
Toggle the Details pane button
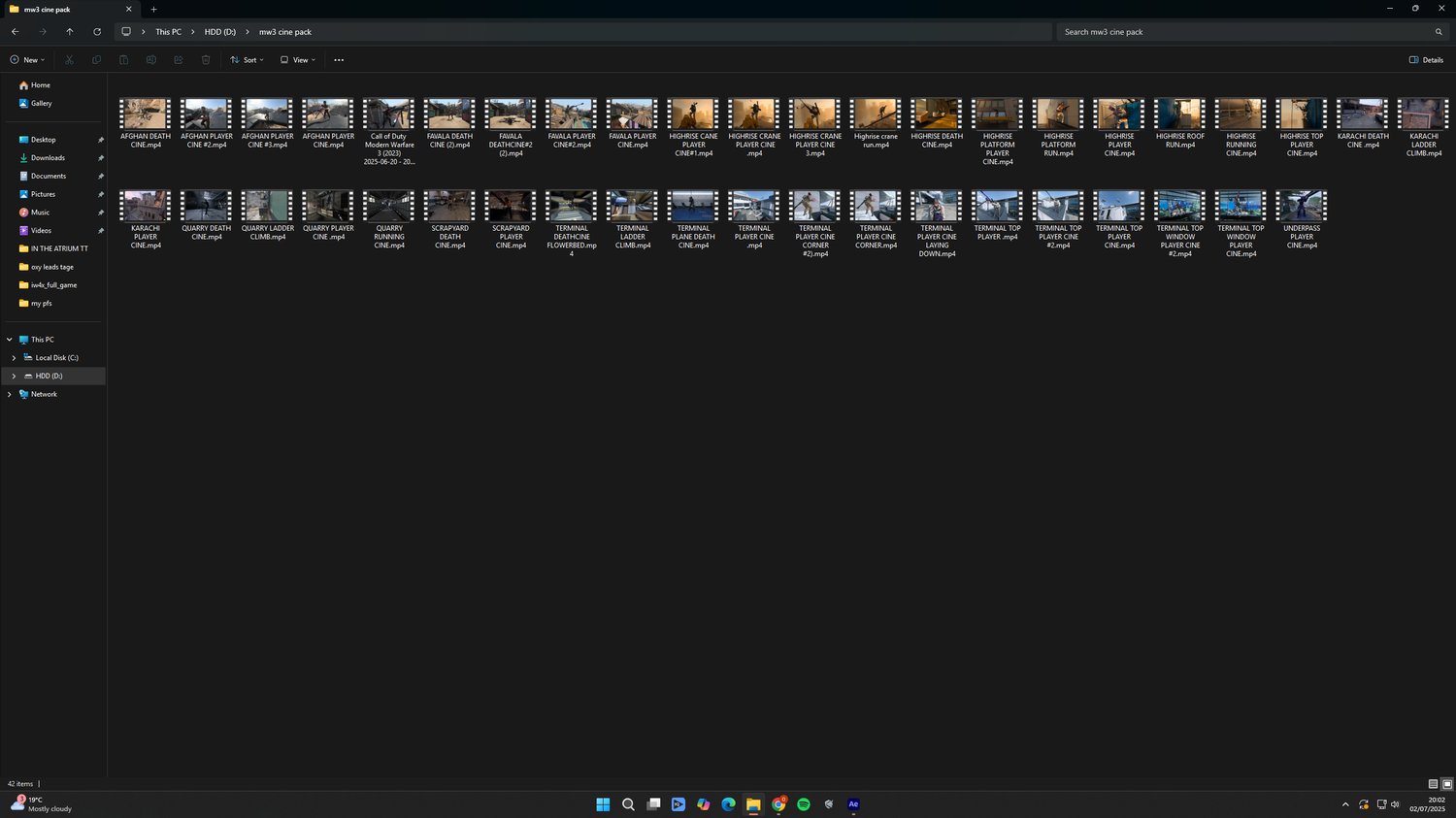[1426, 60]
